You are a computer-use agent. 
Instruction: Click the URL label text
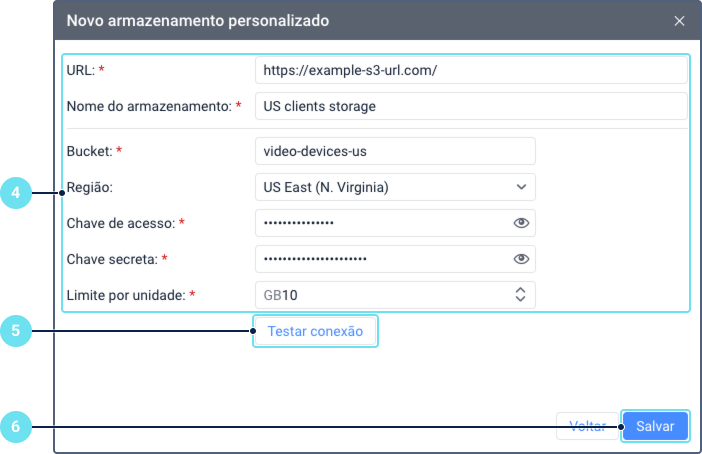coord(81,70)
